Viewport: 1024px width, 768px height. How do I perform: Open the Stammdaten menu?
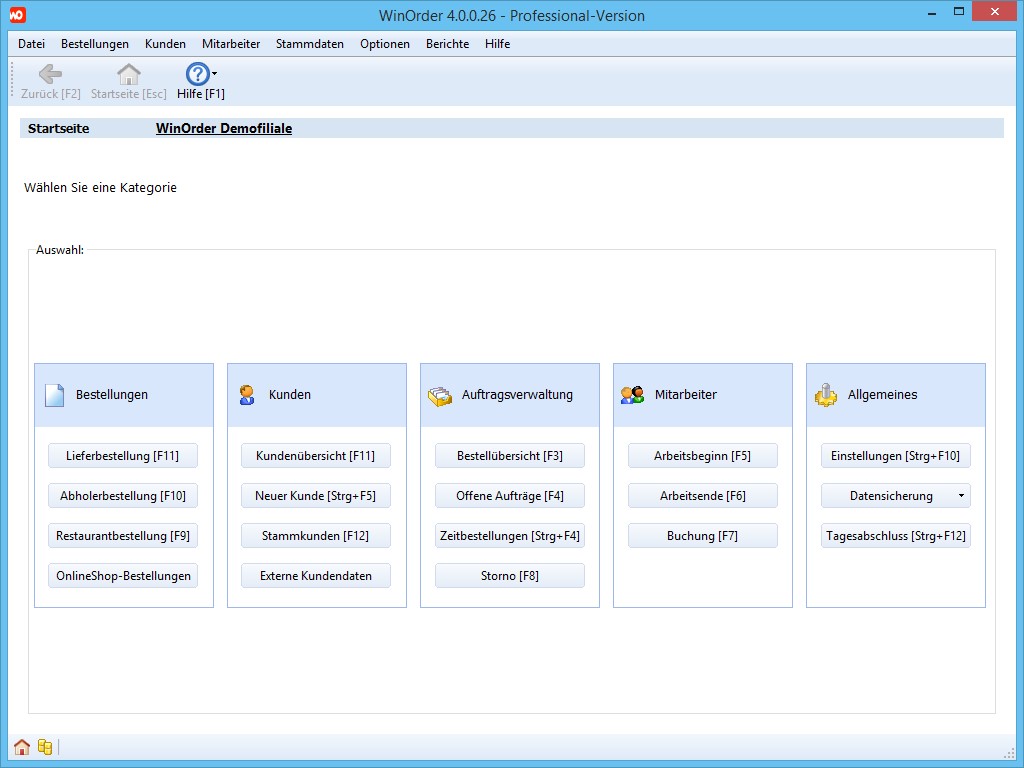[x=309, y=44]
